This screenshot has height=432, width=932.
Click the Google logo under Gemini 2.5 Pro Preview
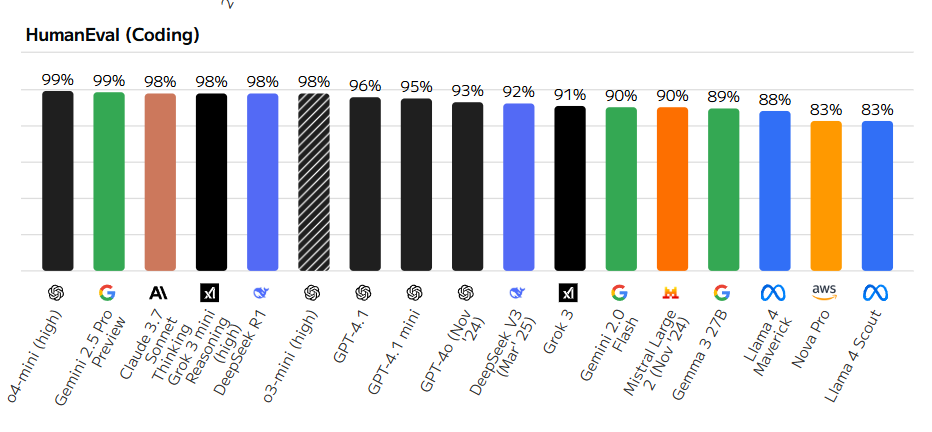108,292
